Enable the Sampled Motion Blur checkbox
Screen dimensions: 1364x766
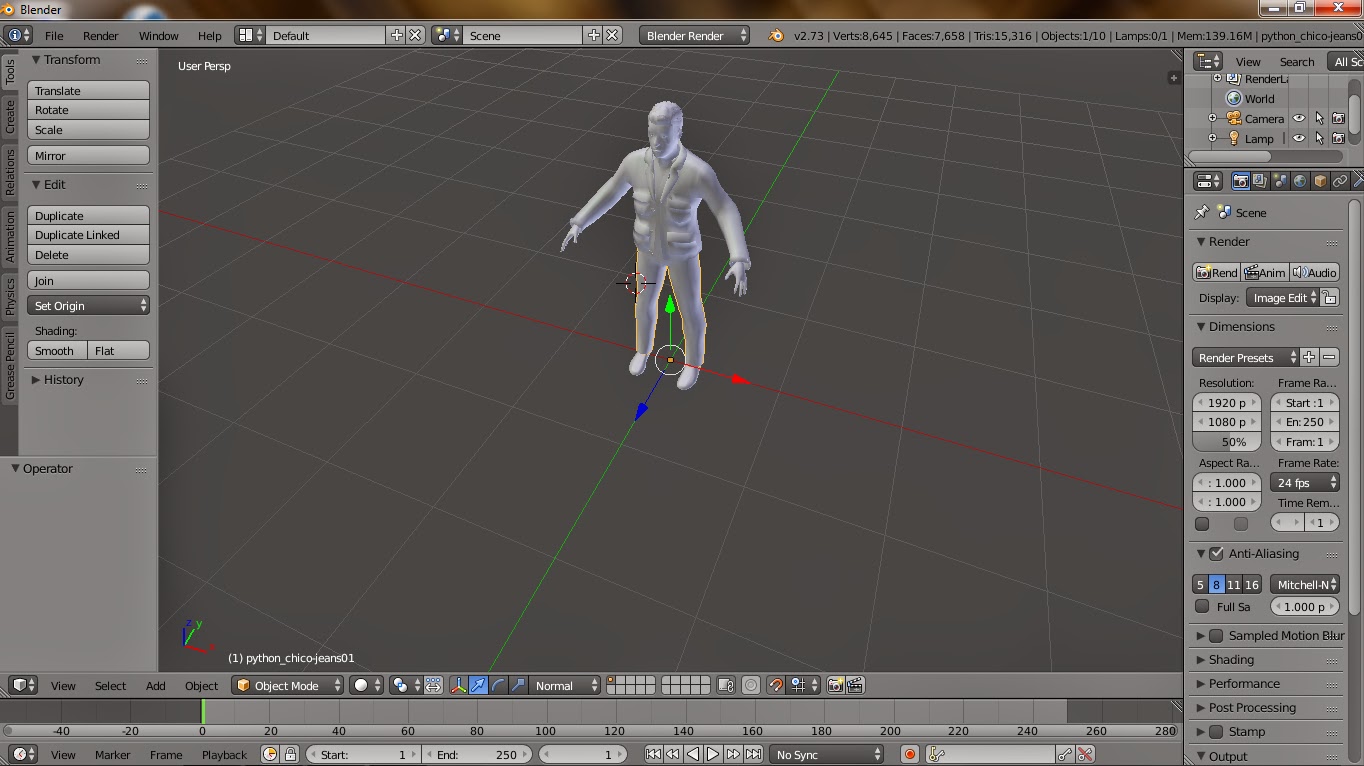1213,635
